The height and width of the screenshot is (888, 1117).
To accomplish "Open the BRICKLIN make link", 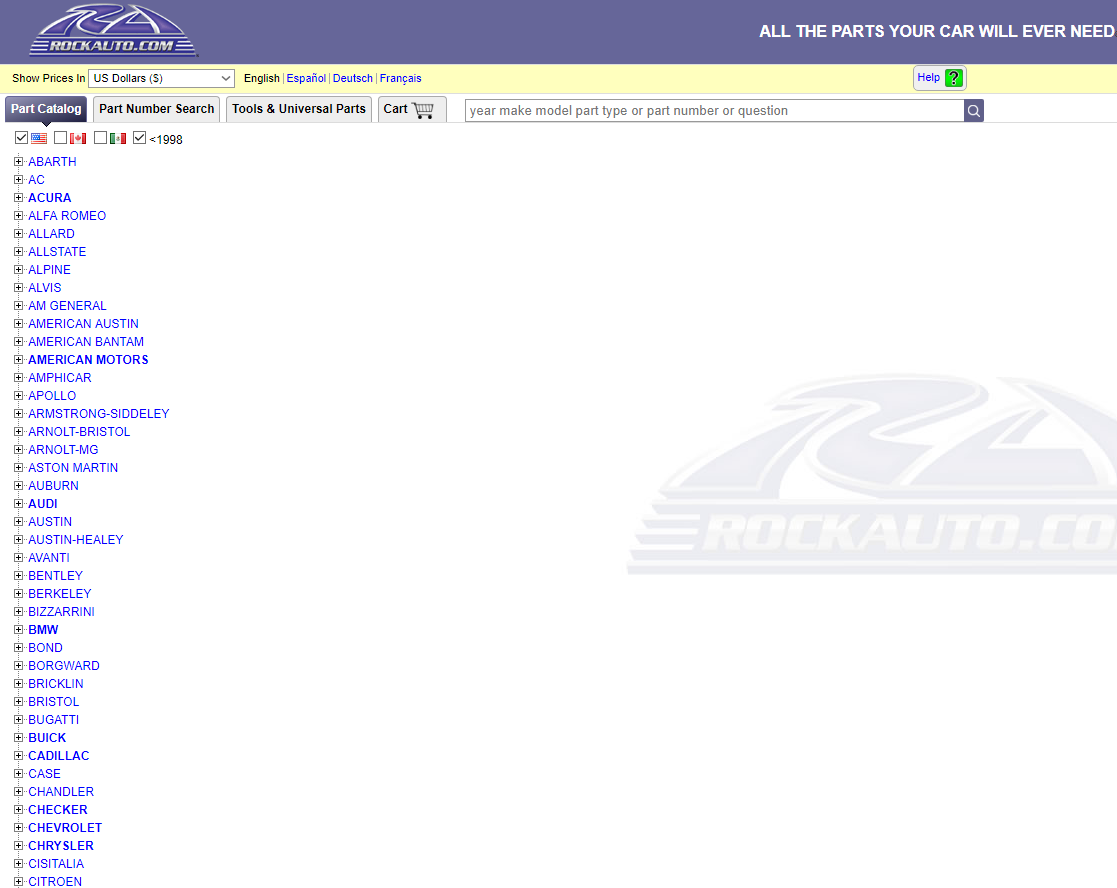I will 56,684.
